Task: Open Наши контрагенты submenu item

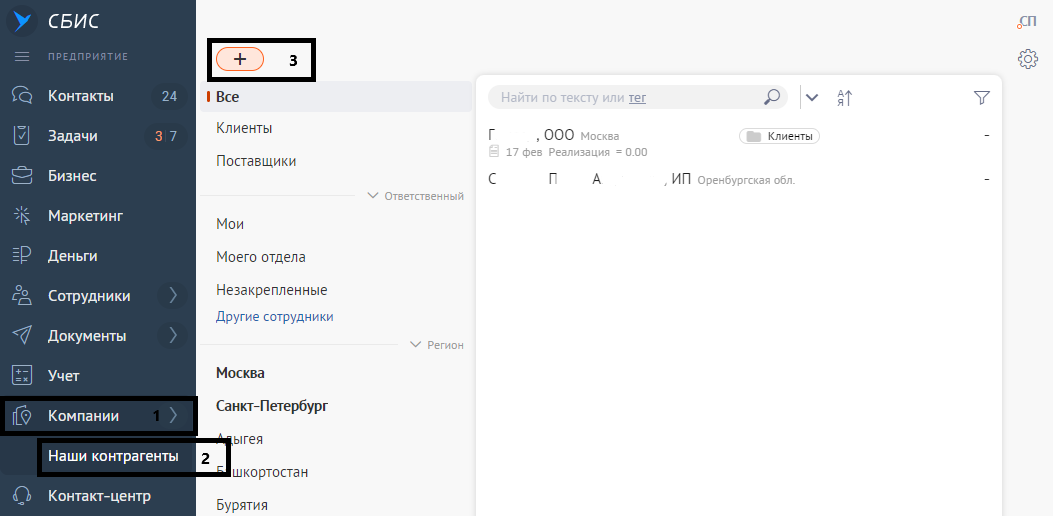Action: (113, 456)
